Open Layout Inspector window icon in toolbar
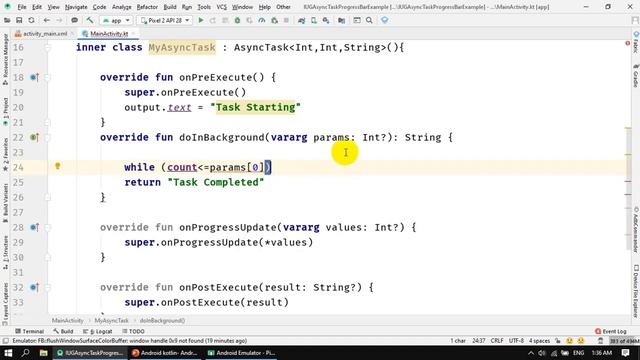The image size is (640, 360). (x=357, y=20)
